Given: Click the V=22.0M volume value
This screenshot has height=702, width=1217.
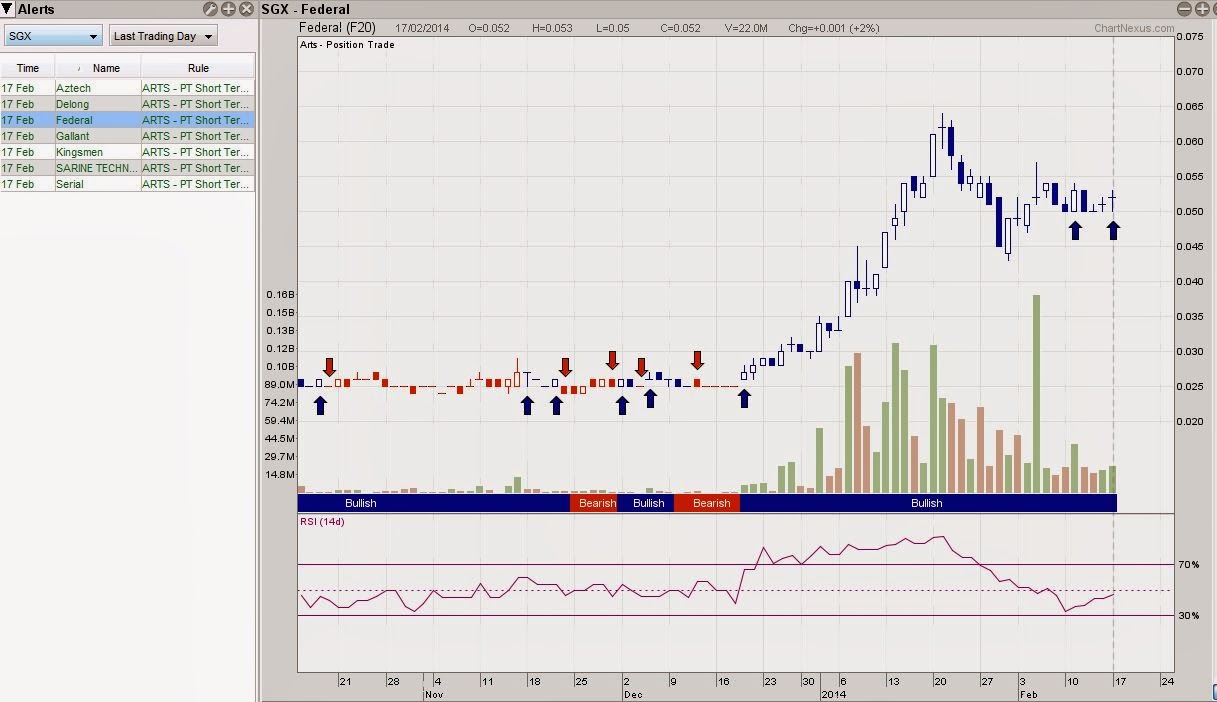Looking at the screenshot, I should pyautogui.click(x=746, y=29).
